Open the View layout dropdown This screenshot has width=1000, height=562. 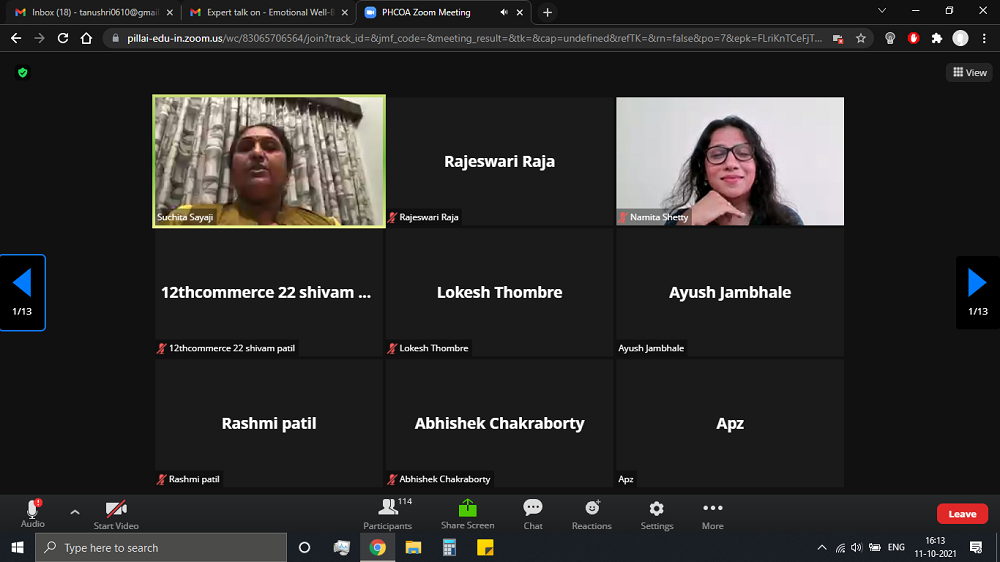(x=969, y=72)
